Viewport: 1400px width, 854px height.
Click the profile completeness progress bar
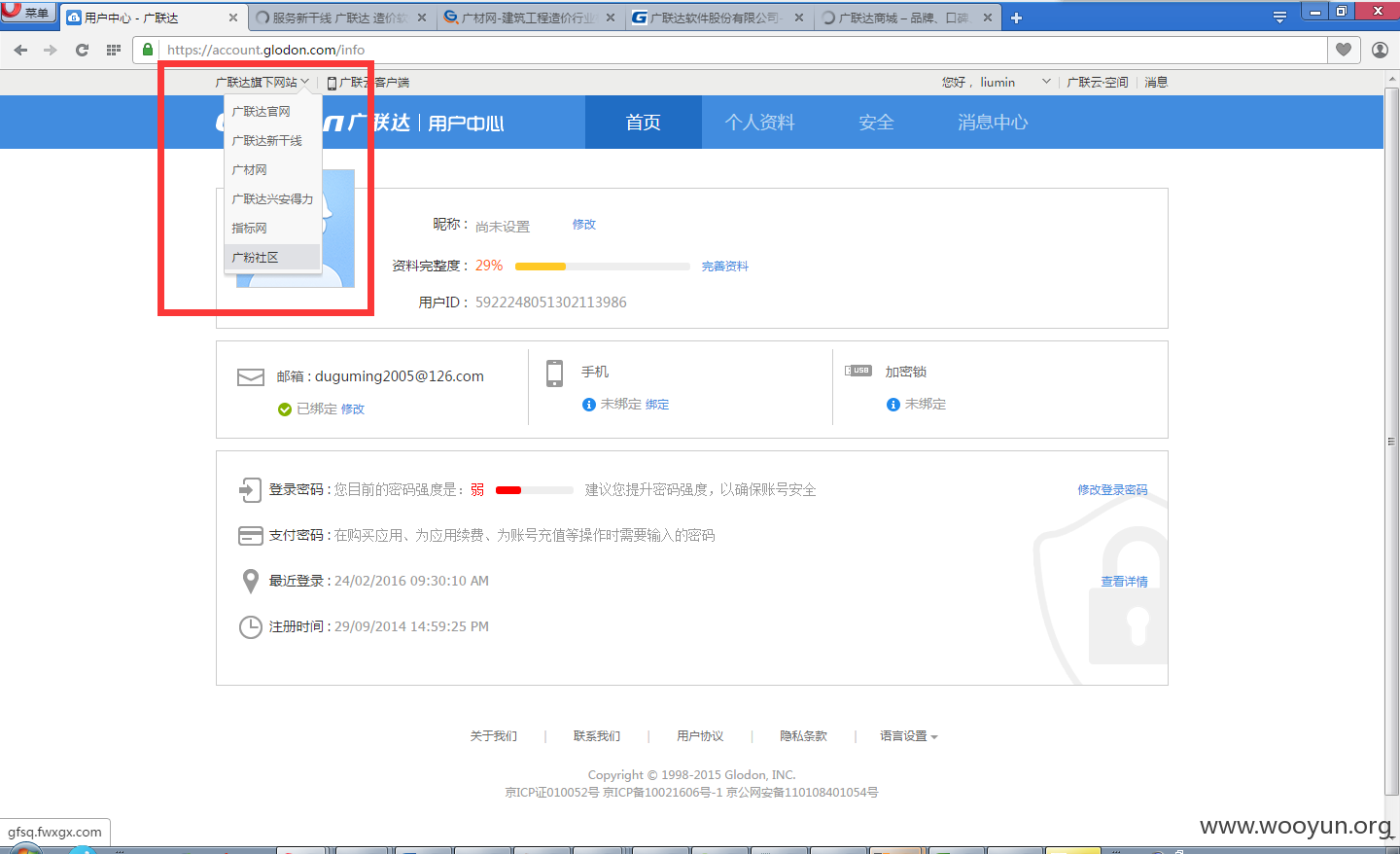point(603,266)
